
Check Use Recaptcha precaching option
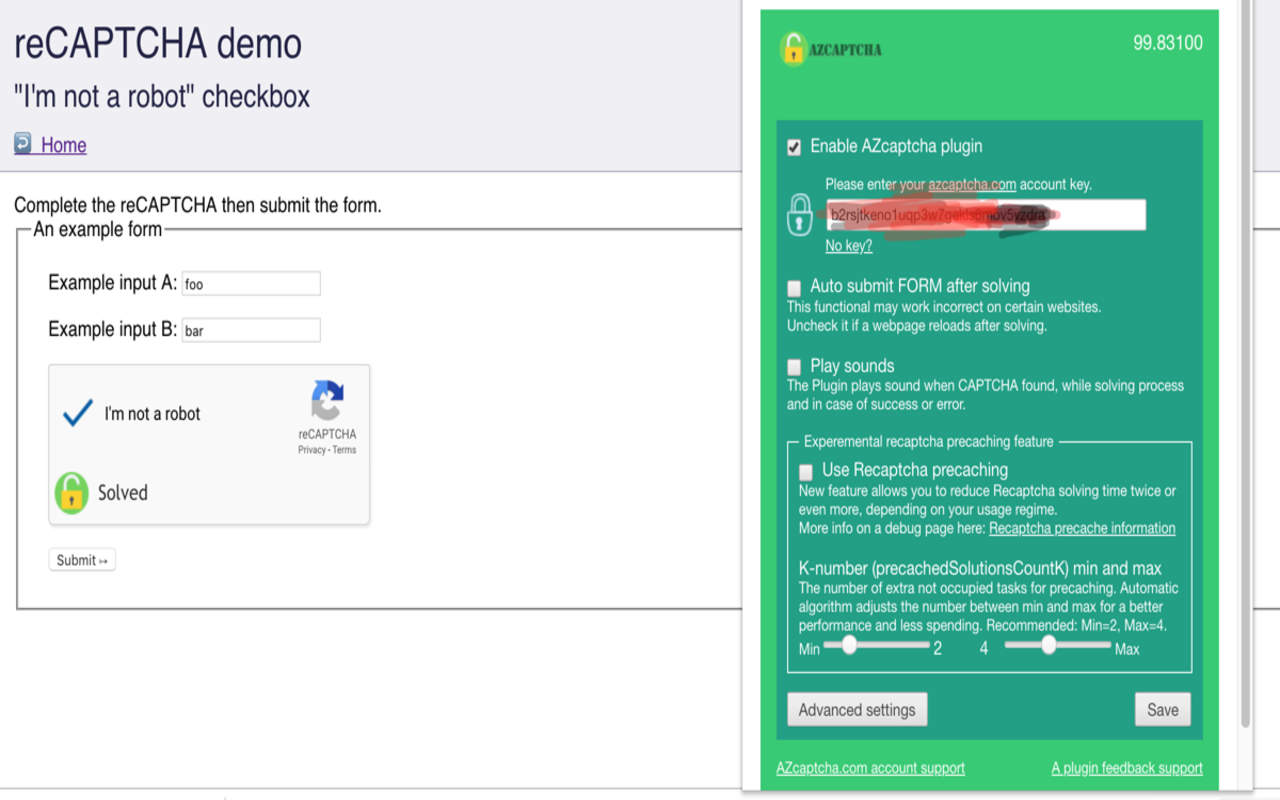(806, 472)
